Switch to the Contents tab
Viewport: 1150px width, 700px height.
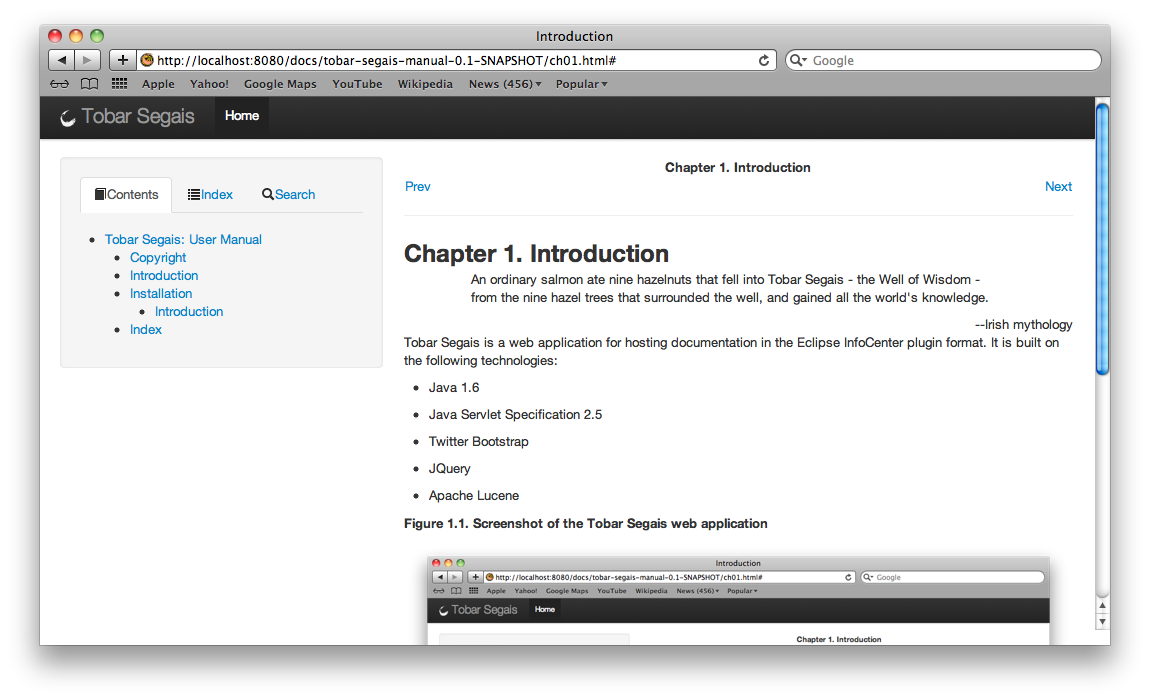coord(126,194)
